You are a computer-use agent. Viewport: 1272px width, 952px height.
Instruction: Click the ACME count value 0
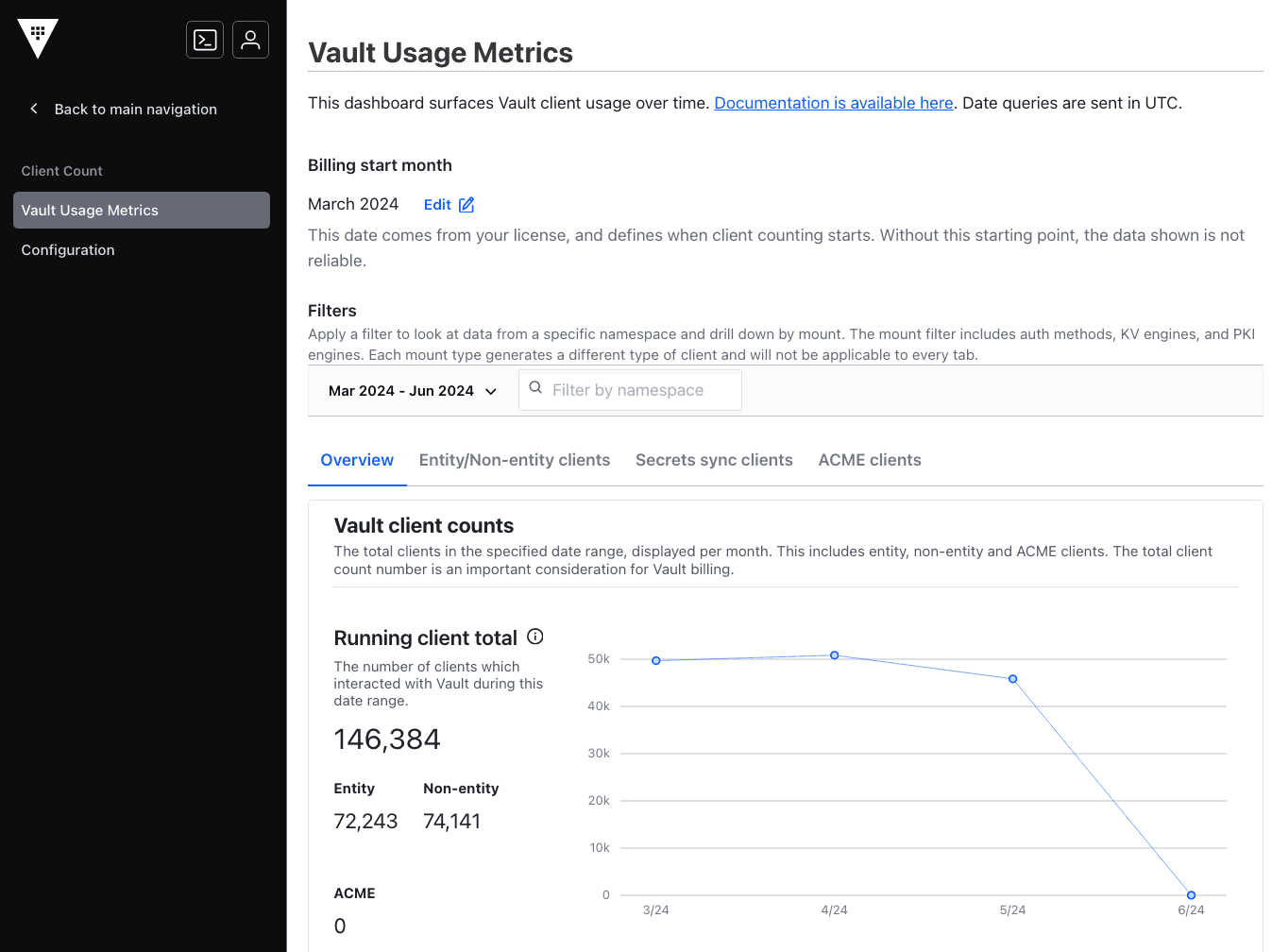tap(340, 926)
